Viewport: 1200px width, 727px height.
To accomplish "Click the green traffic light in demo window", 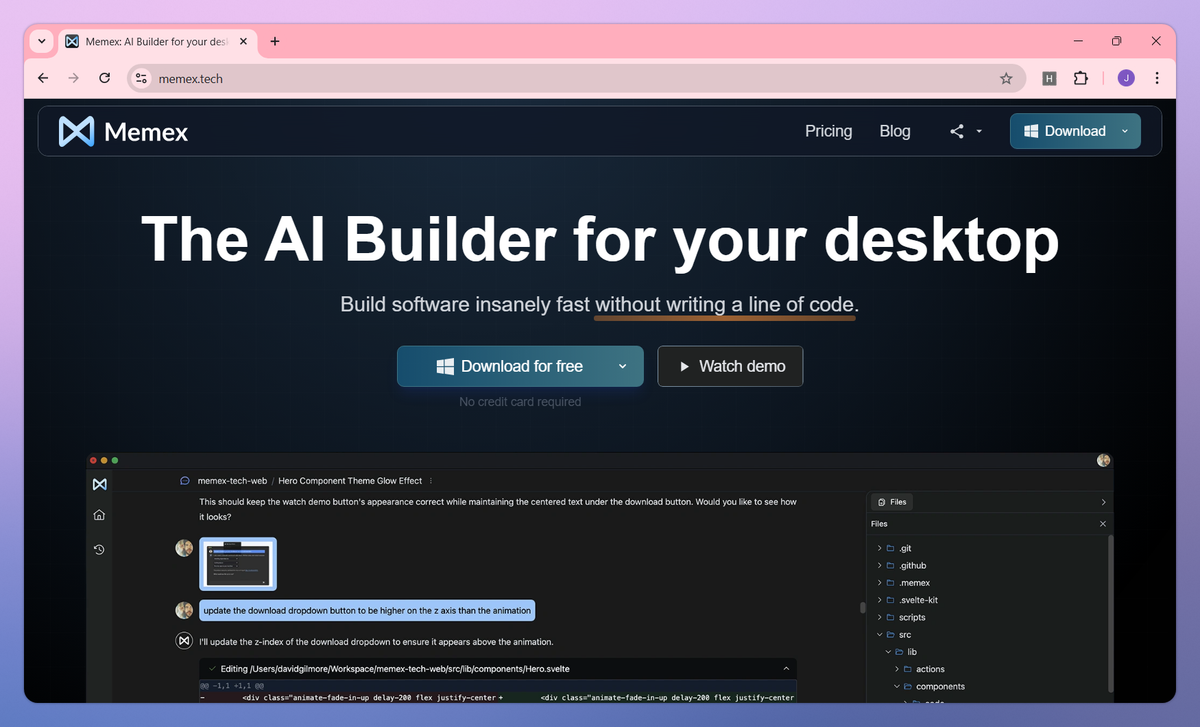I will (115, 460).
